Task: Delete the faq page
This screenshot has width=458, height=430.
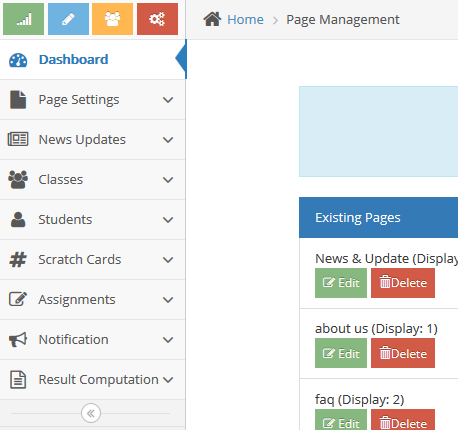Action: tap(403, 420)
